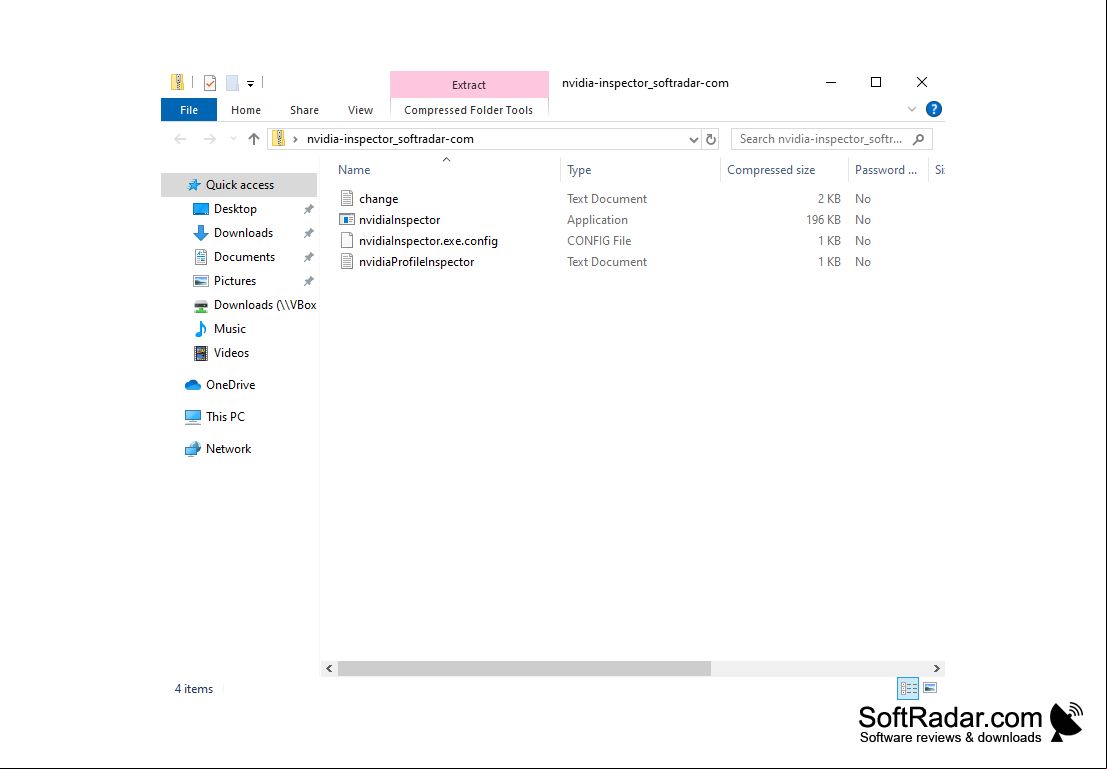The image size is (1107, 769).
Task: Maximize the Explorer window
Action: click(x=876, y=83)
